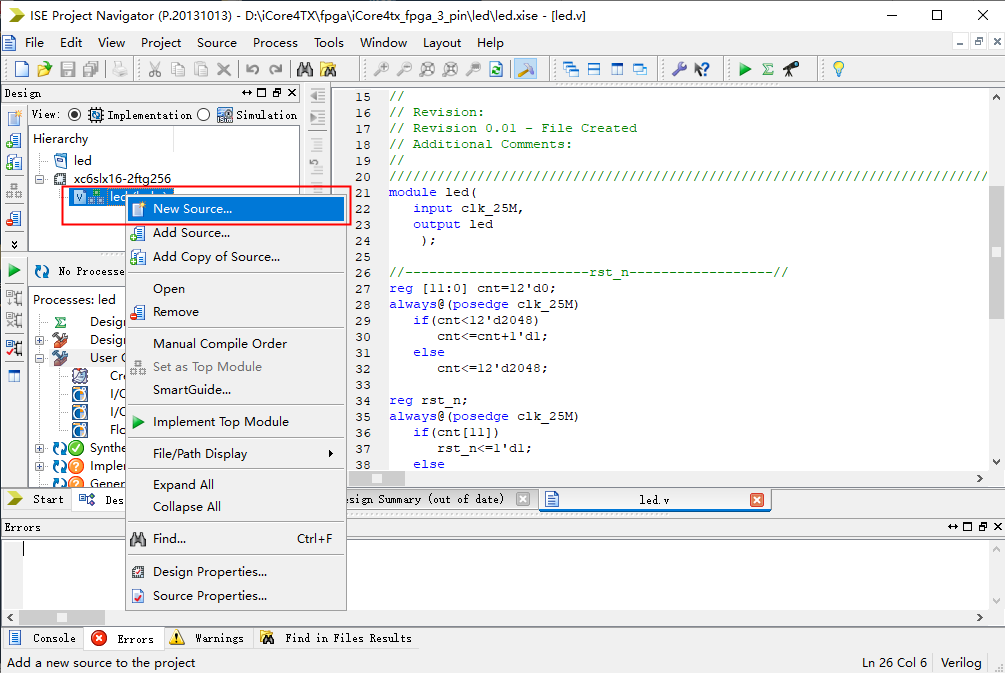This screenshot has width=1005, height=673.
Task: Open the Process menu in menu bar
Action: 275,42
